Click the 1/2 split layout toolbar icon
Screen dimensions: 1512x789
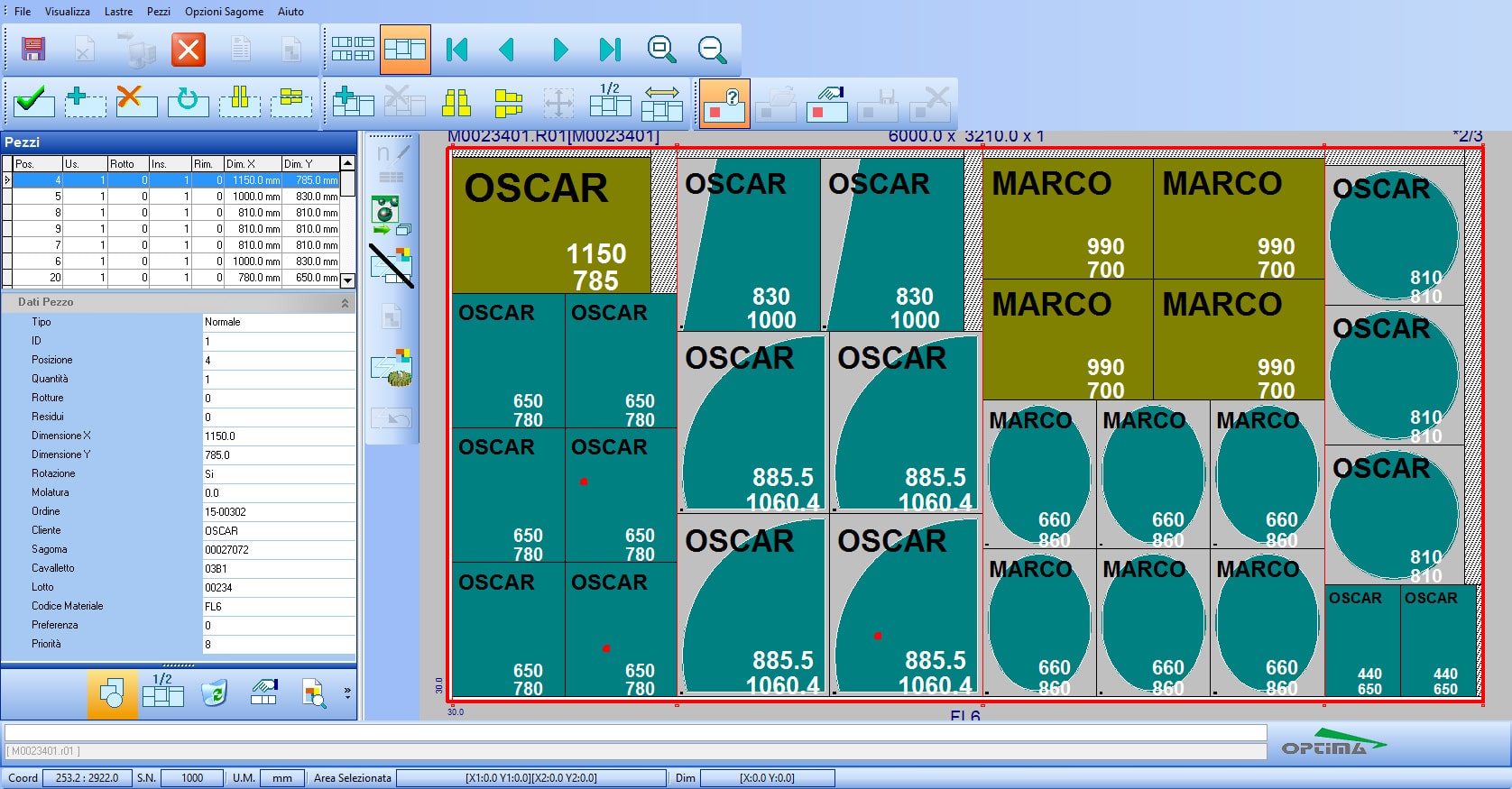(x=610, y=101)
